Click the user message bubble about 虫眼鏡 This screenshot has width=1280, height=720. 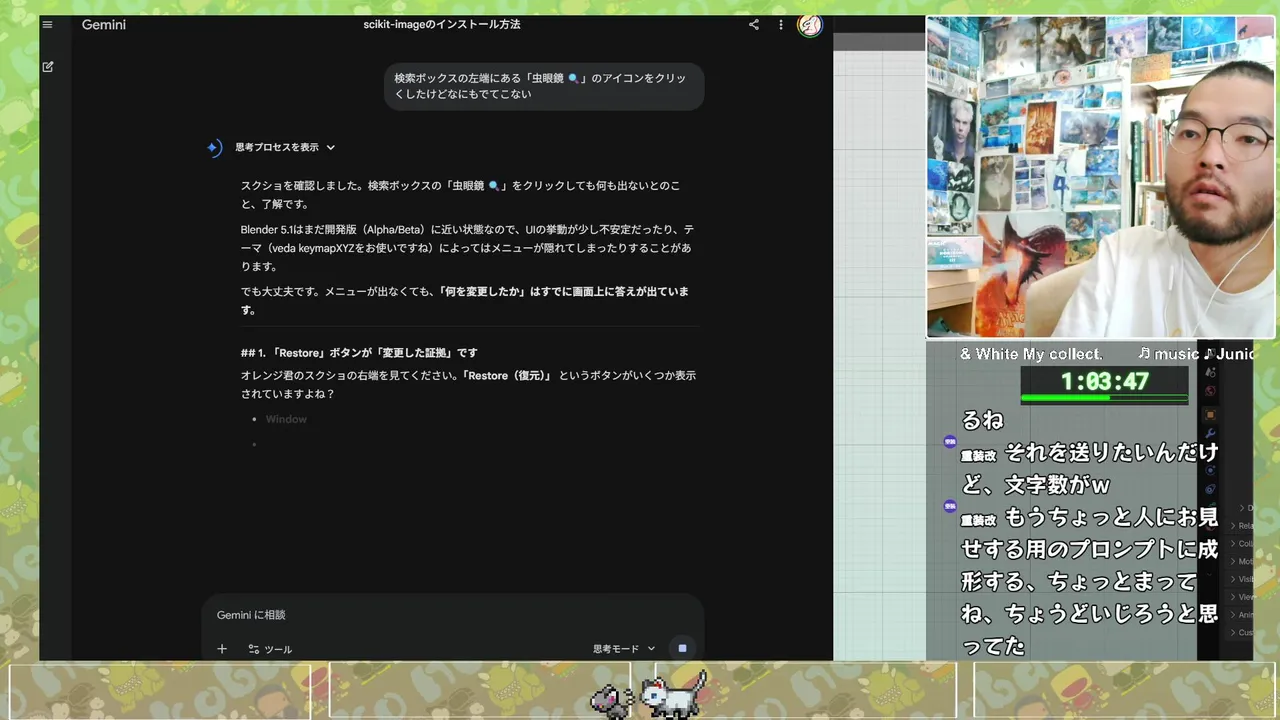point(544,86)
